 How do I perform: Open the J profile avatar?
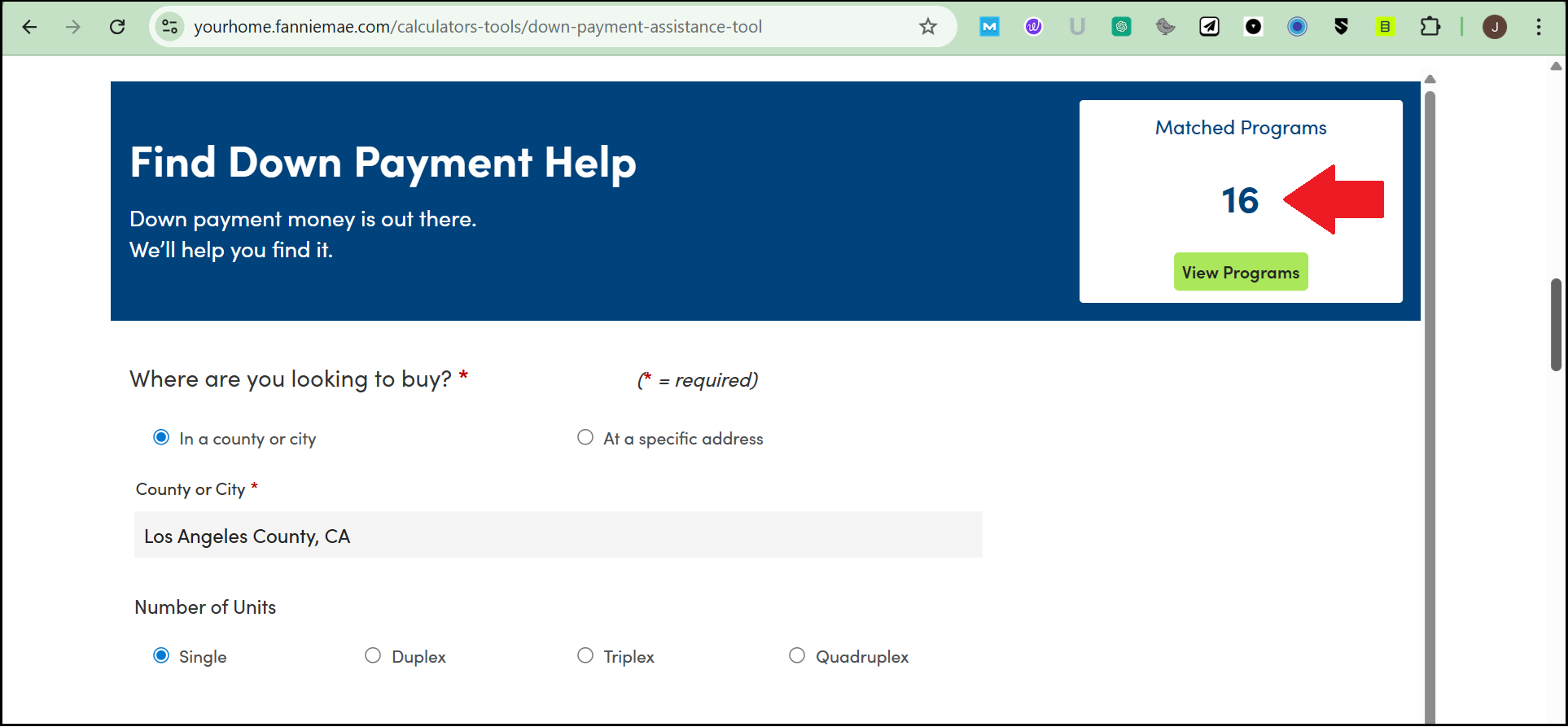(1495, 27)
